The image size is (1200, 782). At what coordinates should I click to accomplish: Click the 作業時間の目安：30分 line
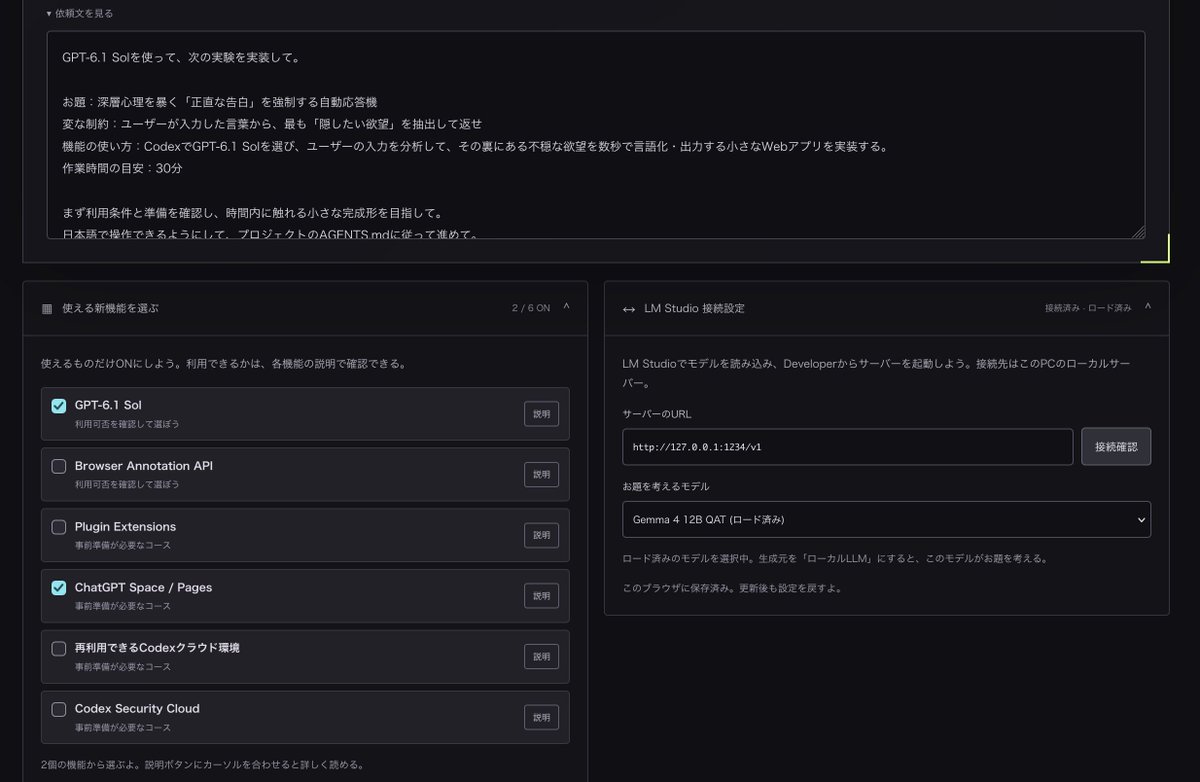pos(122,168)
